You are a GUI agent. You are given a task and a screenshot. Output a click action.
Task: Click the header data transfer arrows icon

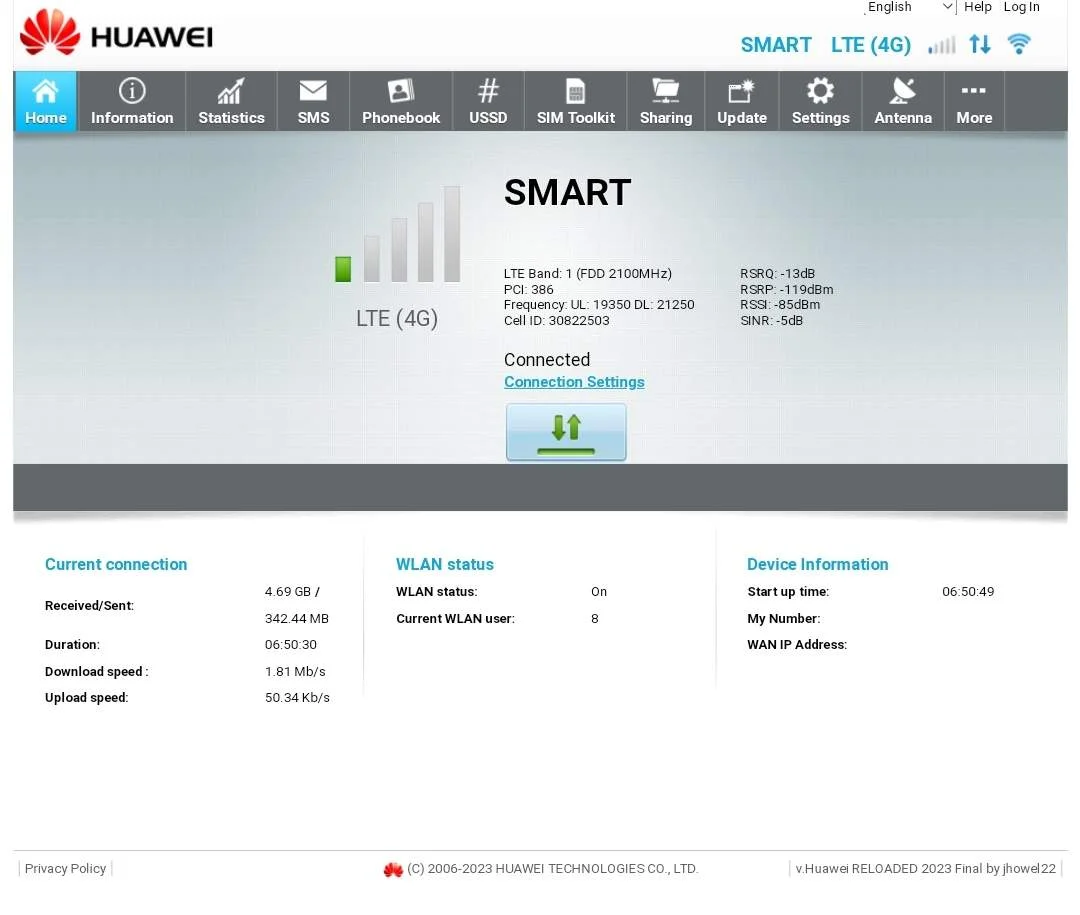(980, 45)
